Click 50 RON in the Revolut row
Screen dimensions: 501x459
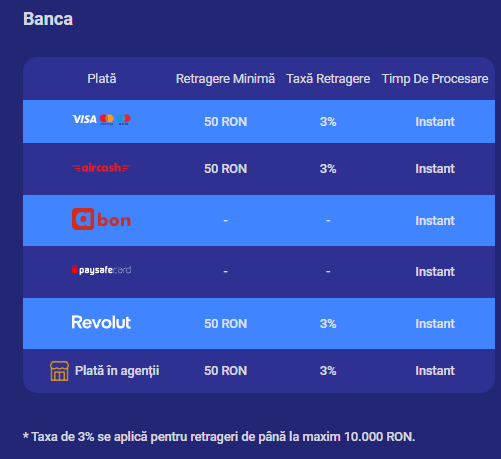pyautogui.click(x=226, y=324)
